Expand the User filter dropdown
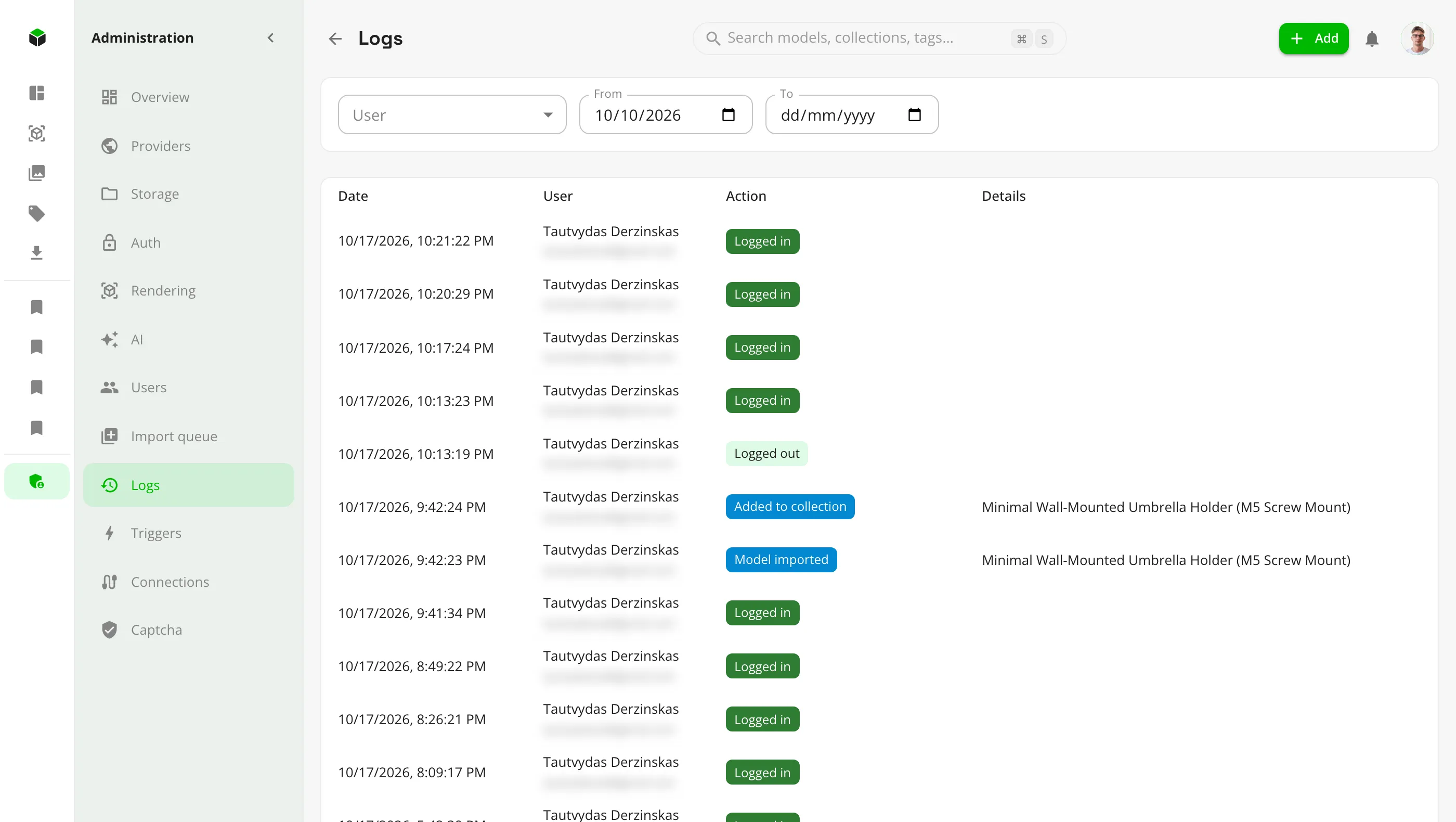 click(x=452, y=115)
